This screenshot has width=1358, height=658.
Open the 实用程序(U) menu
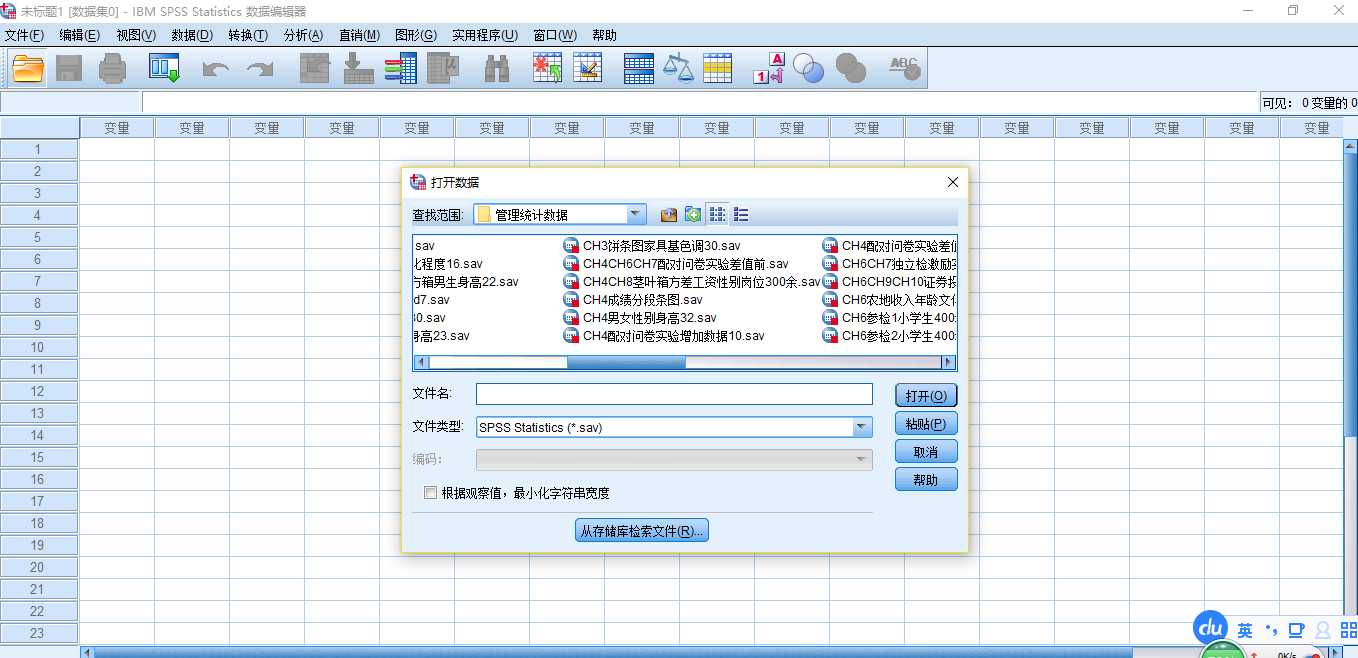tap(485, 35)
